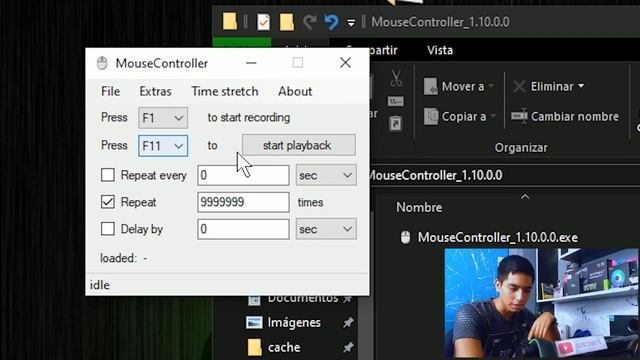
Task: Click the paste shortcut icon in Explorer ribbon
Action: (395, 123)
